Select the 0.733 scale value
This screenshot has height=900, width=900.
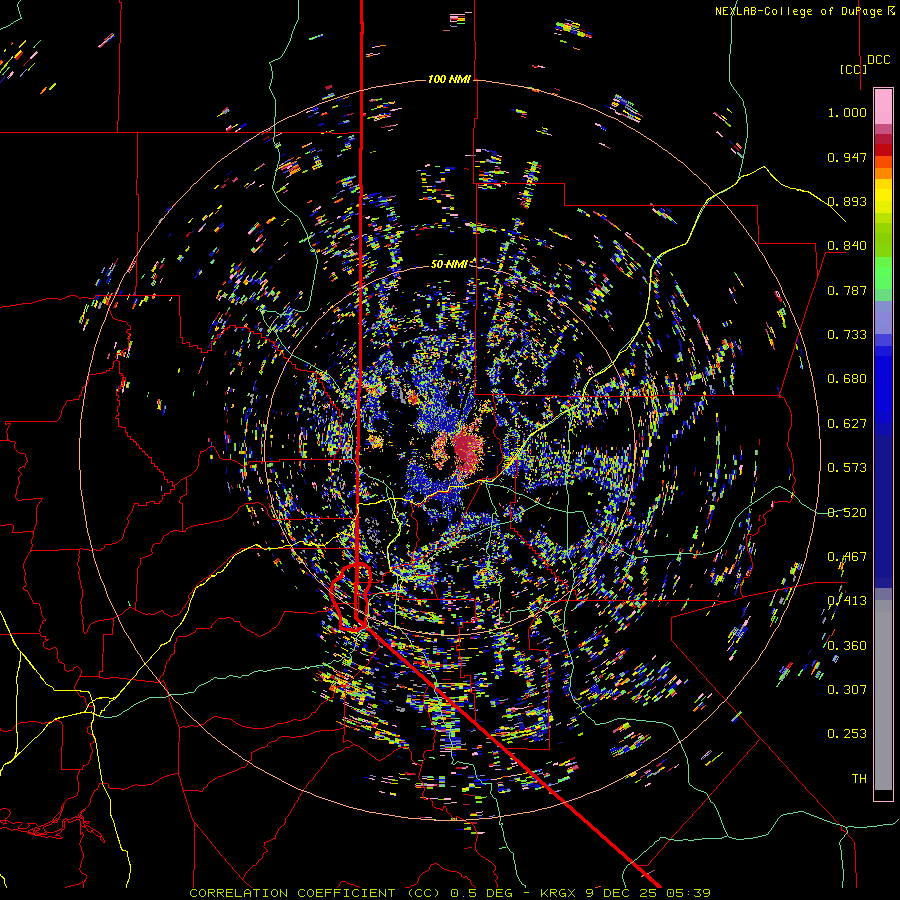(x=847, y=335)
